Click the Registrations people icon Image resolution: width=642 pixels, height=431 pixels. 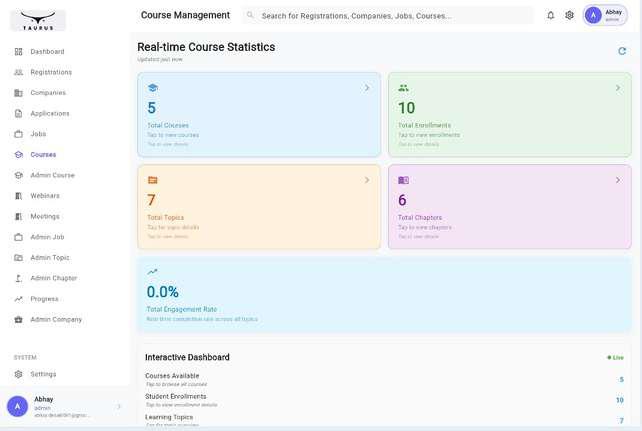[x=18, y=72]
